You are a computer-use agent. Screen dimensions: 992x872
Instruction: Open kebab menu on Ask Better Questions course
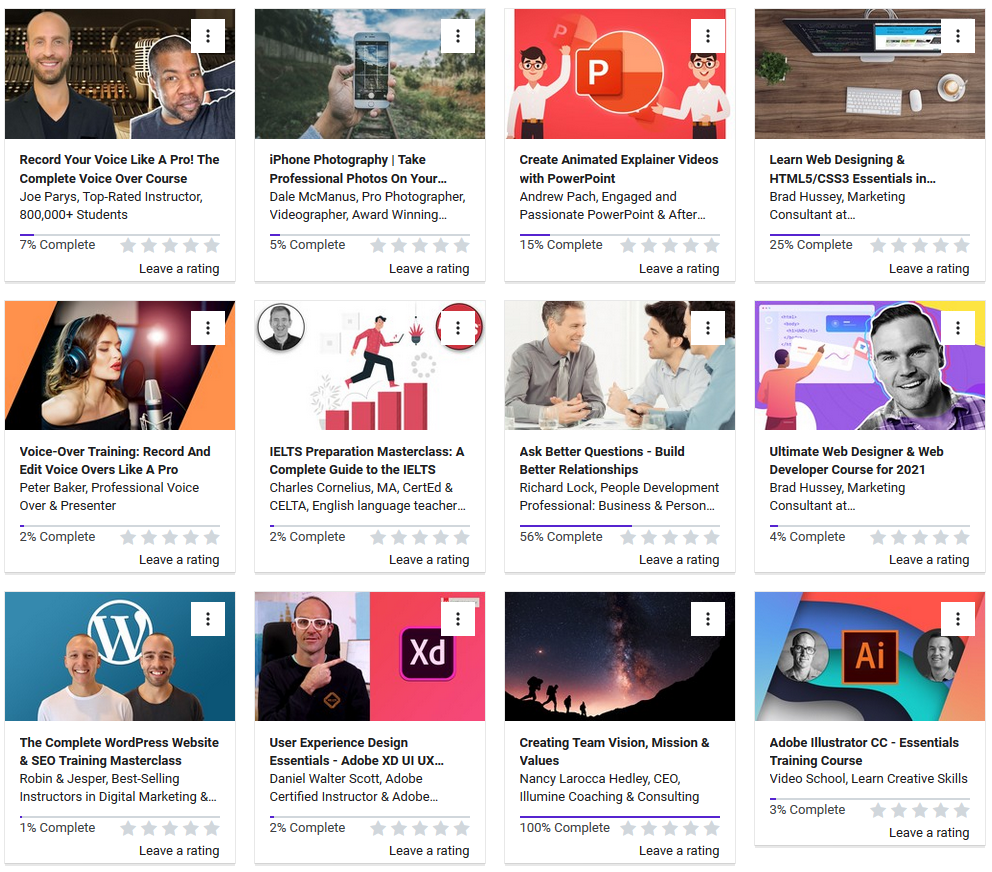coord(708,328)
